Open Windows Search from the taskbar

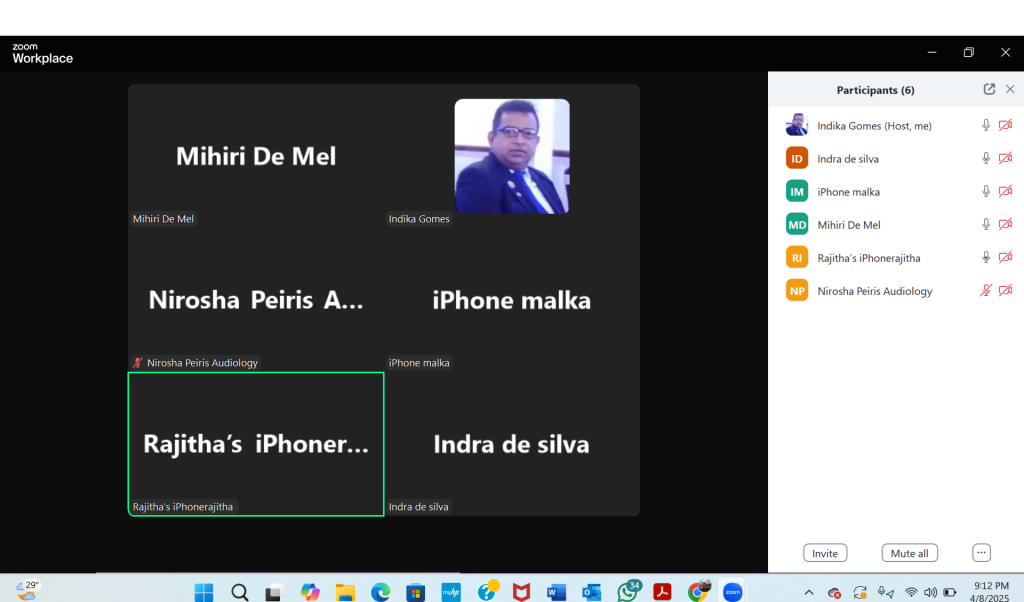click(x=239, y=592)
